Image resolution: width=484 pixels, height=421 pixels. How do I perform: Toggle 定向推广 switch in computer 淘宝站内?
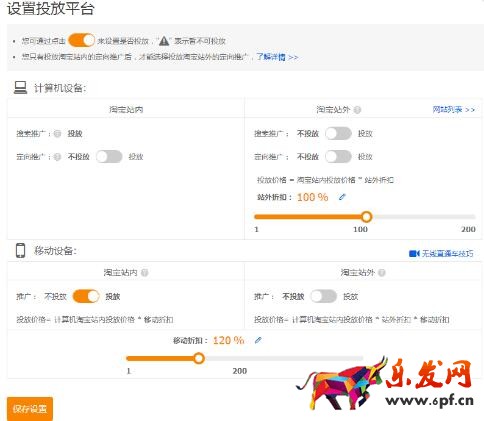(x=109, y=157)
